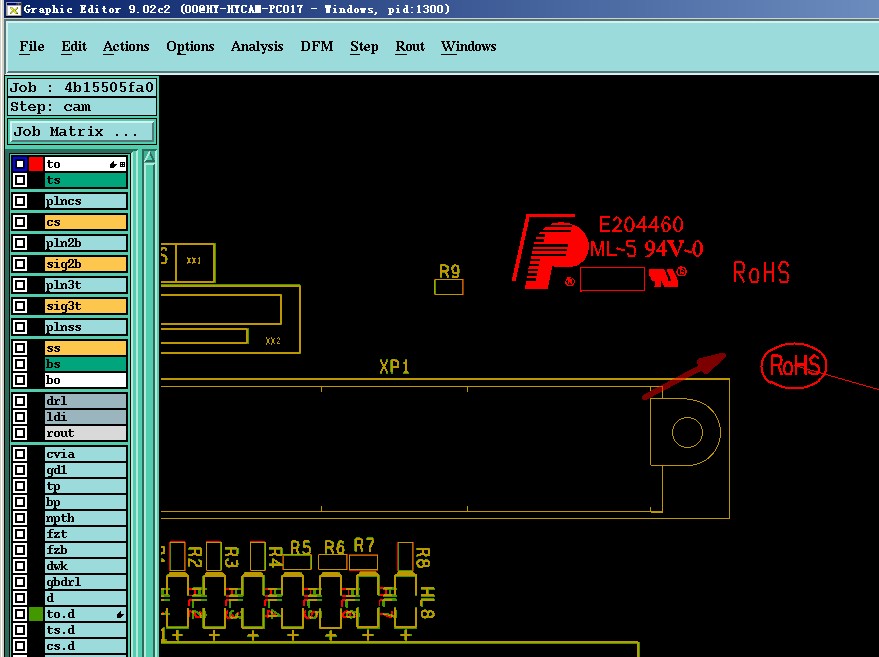This screenshot has width=879, height=657.
Task: Select the 'tp' layer name
Action: click(85, 487)
